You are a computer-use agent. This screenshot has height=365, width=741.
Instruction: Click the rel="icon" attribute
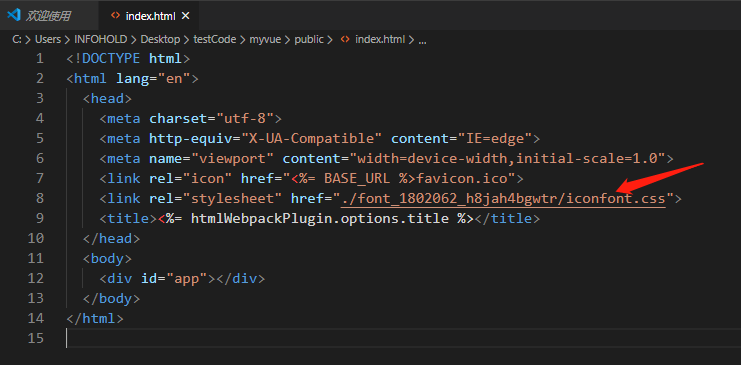[190, 179]
